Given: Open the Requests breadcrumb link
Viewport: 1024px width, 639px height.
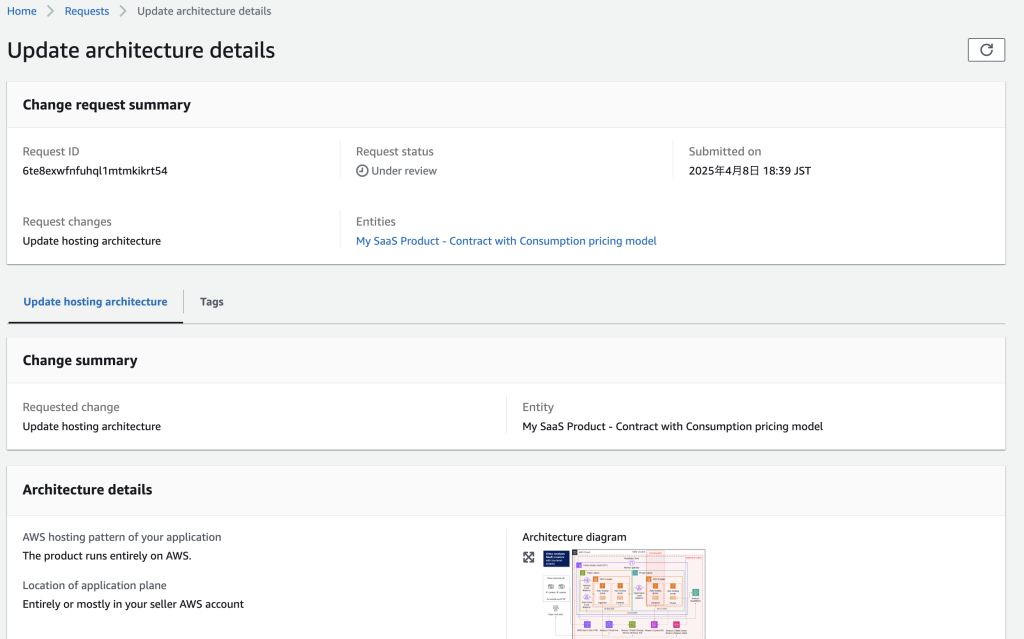Looking at the screenshot, I should (x=87, y=11).
